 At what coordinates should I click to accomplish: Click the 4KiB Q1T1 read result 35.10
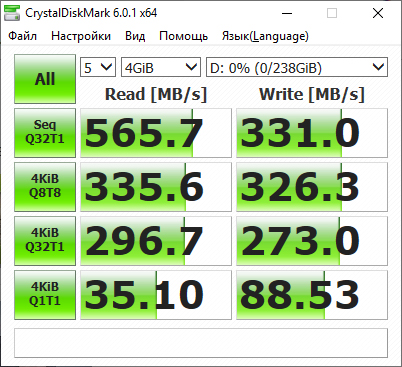(x=156, y=295)
